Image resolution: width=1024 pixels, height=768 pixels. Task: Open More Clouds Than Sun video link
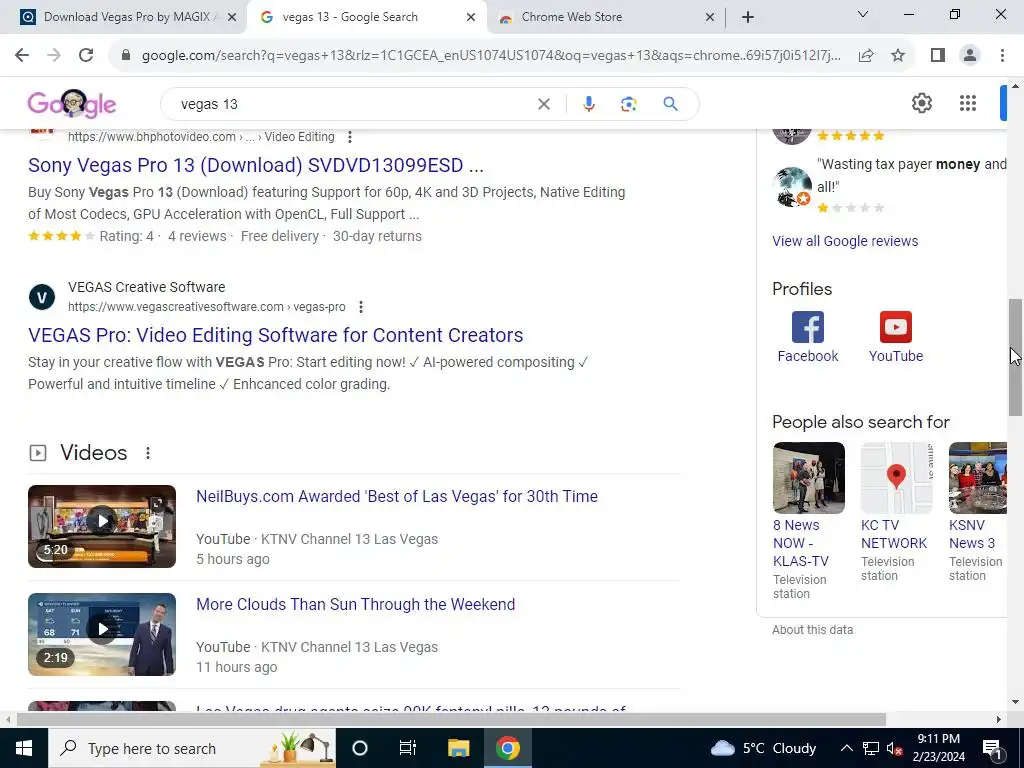(x=356, y=604)
